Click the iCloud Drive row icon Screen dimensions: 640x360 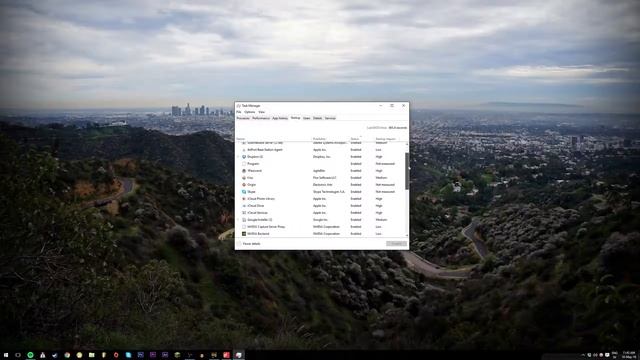(244, 206)
